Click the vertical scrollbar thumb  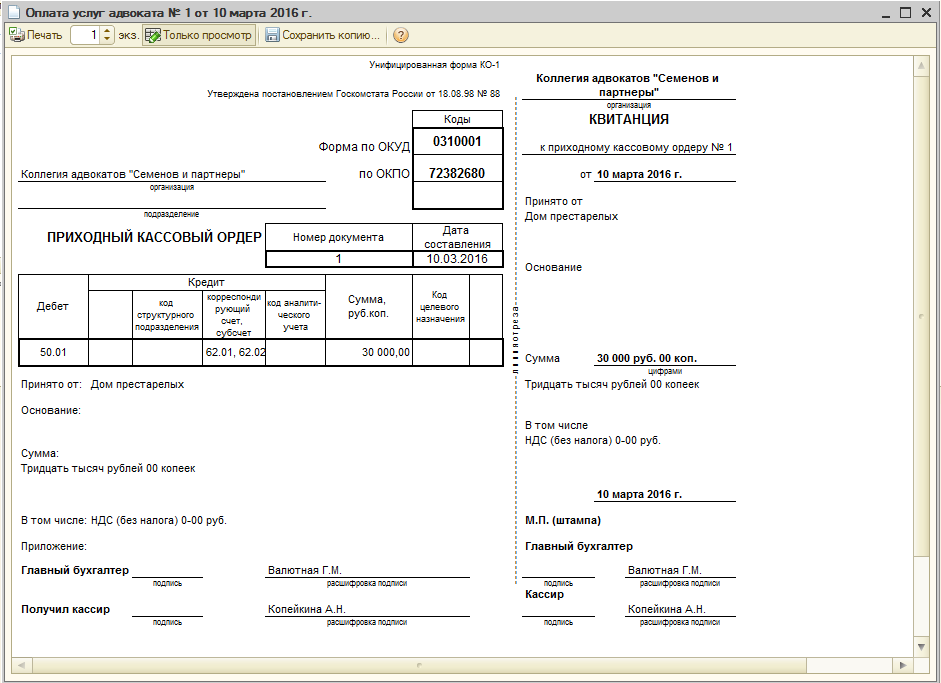pos(921,316)
